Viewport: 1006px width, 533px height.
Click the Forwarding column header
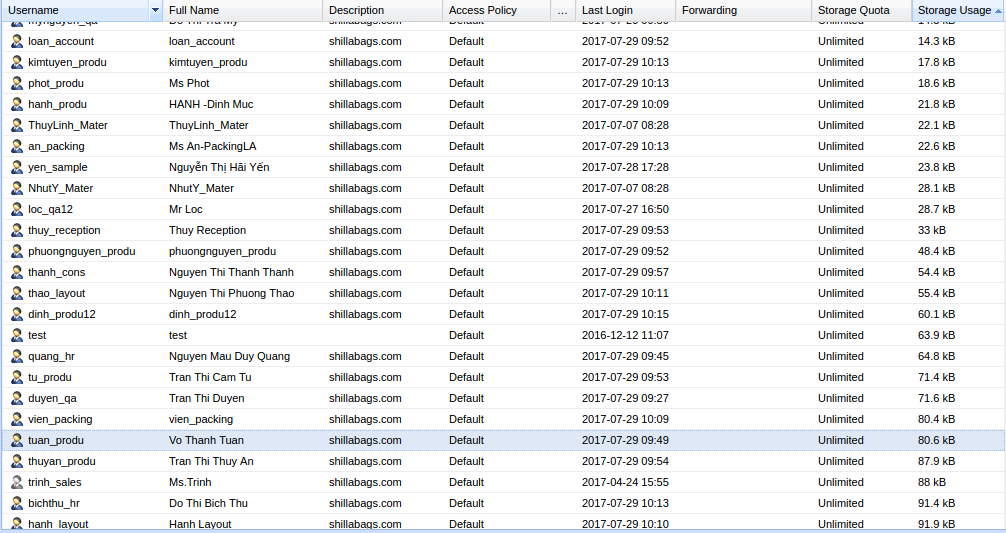[744, 10]
